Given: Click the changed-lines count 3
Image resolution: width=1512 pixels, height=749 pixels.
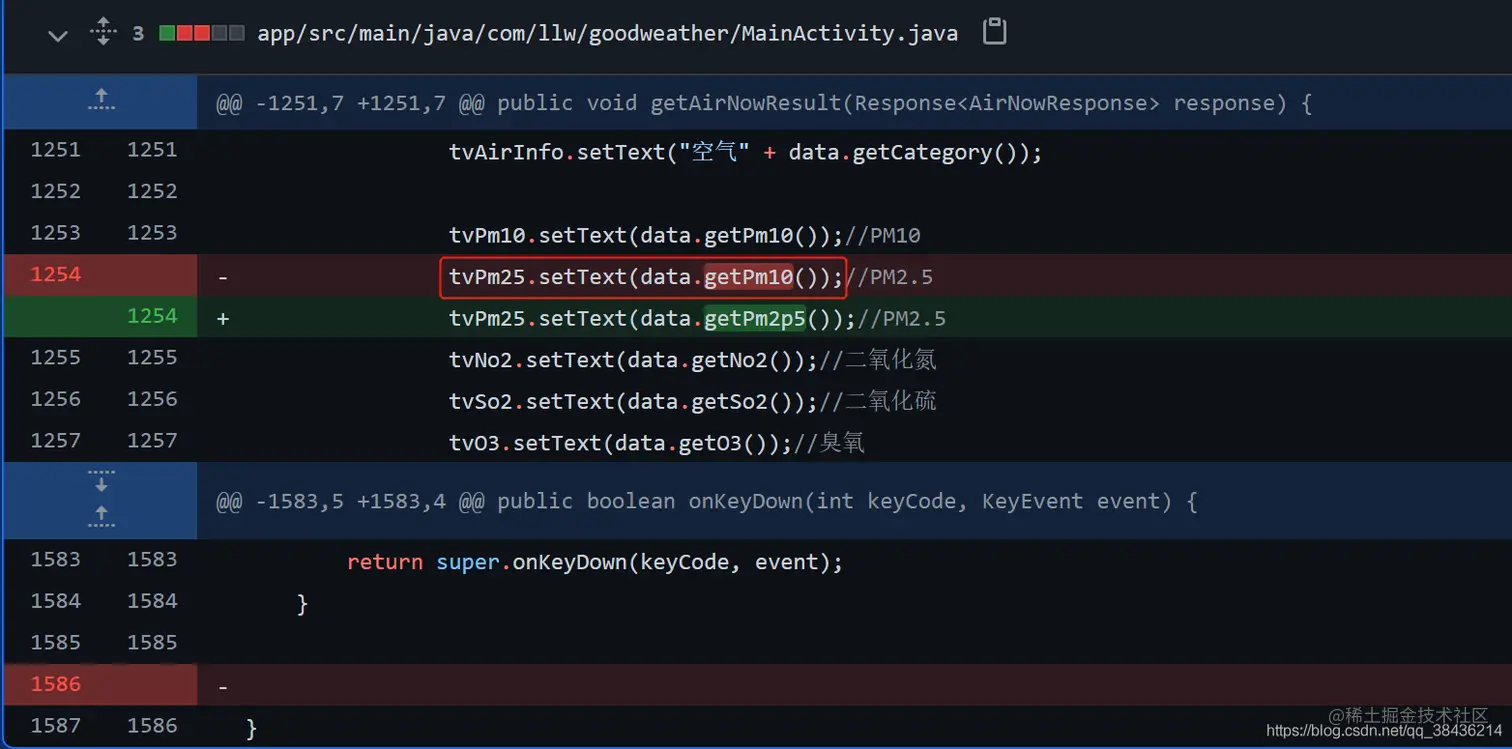Looking at the screenshot, I should (138, 33).
